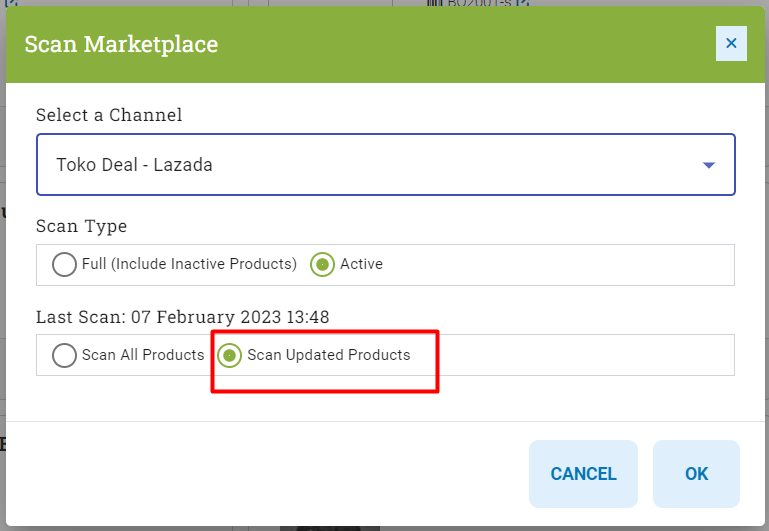The width and height of the screenshot is (769, 531).
Task: Click the Scan Marketplace dialog title
Action: tap(121, 44)
